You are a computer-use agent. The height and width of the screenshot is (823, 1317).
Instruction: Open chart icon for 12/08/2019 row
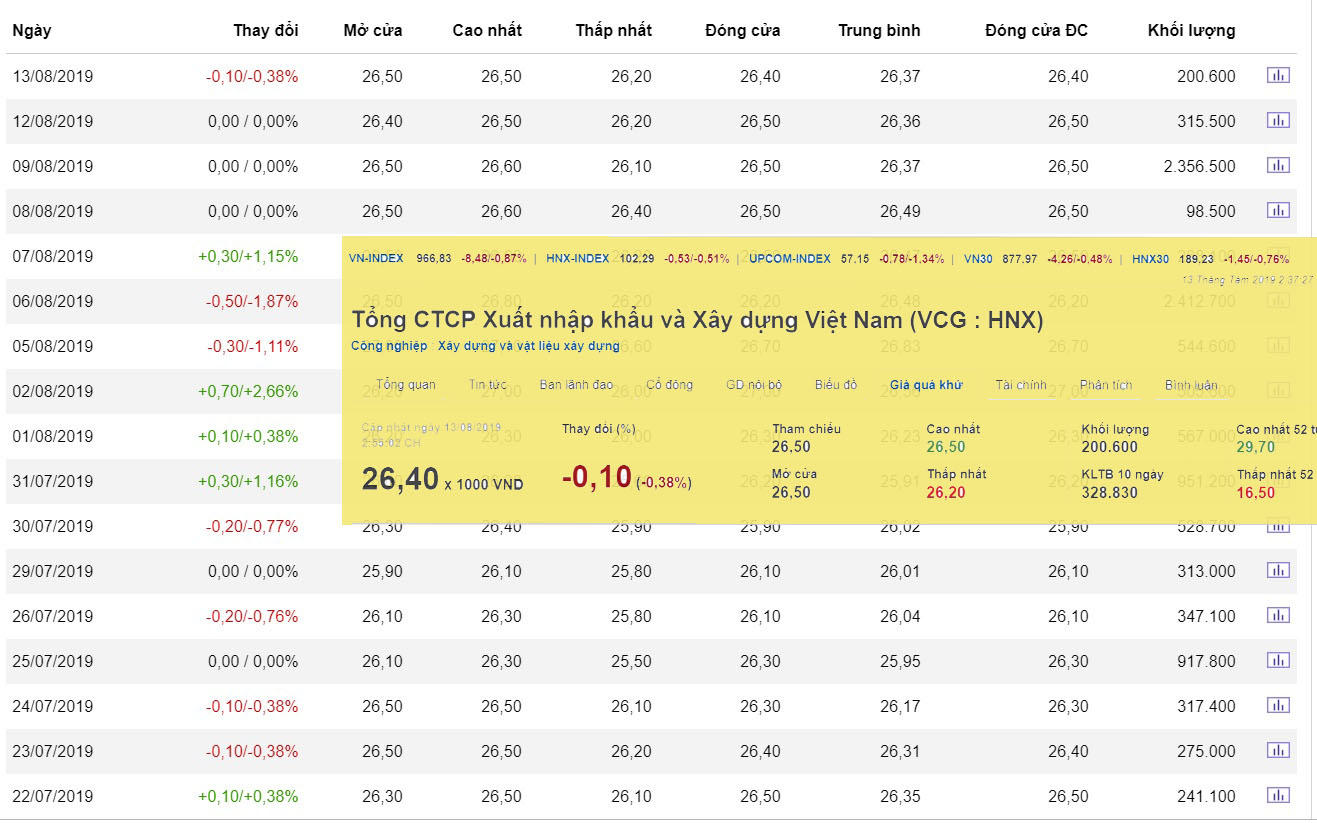1278,120
